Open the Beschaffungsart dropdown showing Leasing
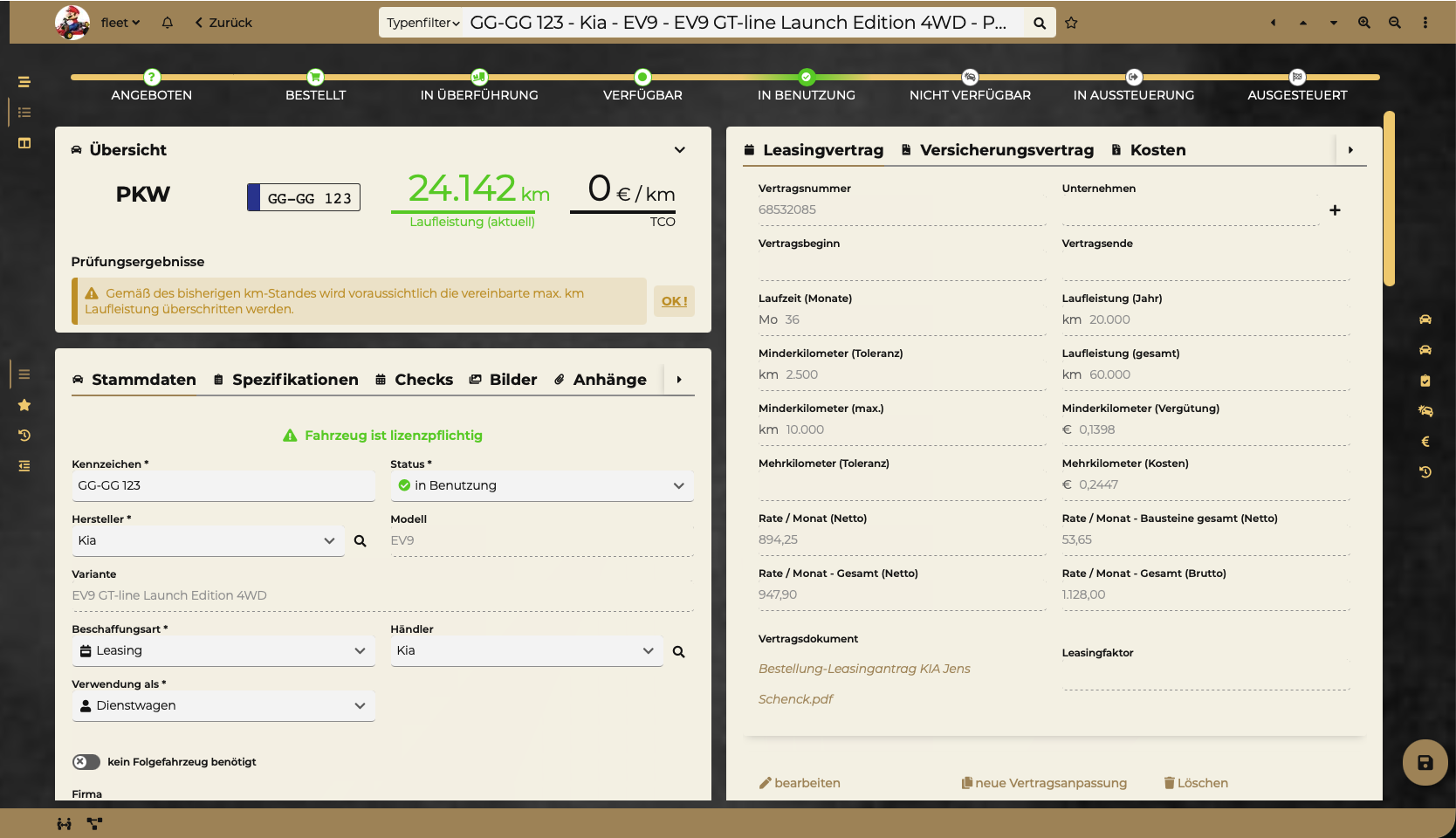 (x=223, y=651)
